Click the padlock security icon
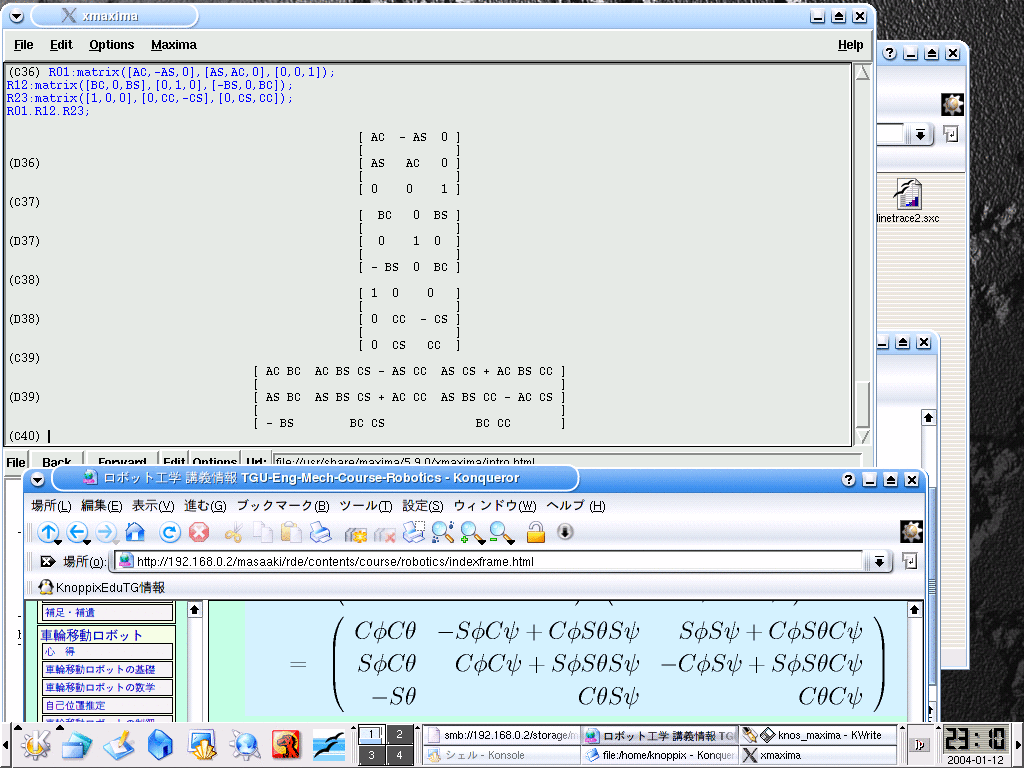Viewport: 1024px width, 768px height. [535, 533]
